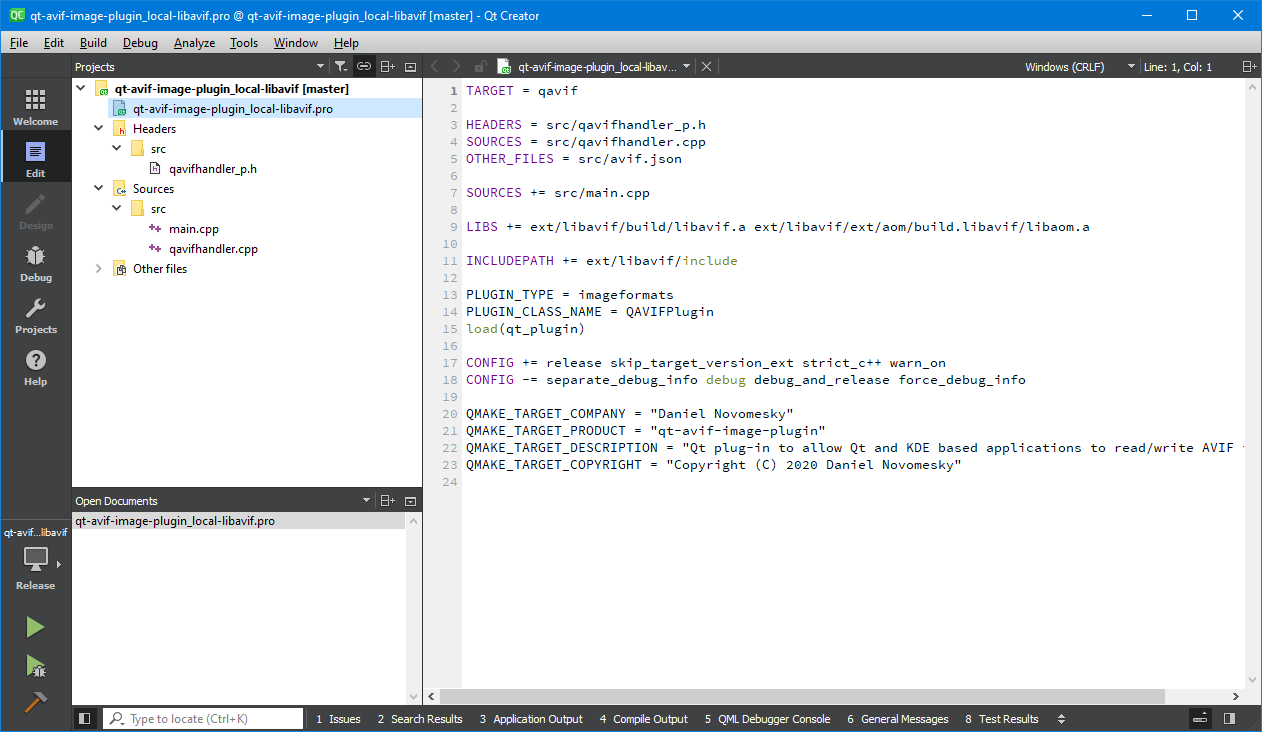Toggle the right sidebar visibility
Screen dimensions: 1262x732
pos(1229,718)
